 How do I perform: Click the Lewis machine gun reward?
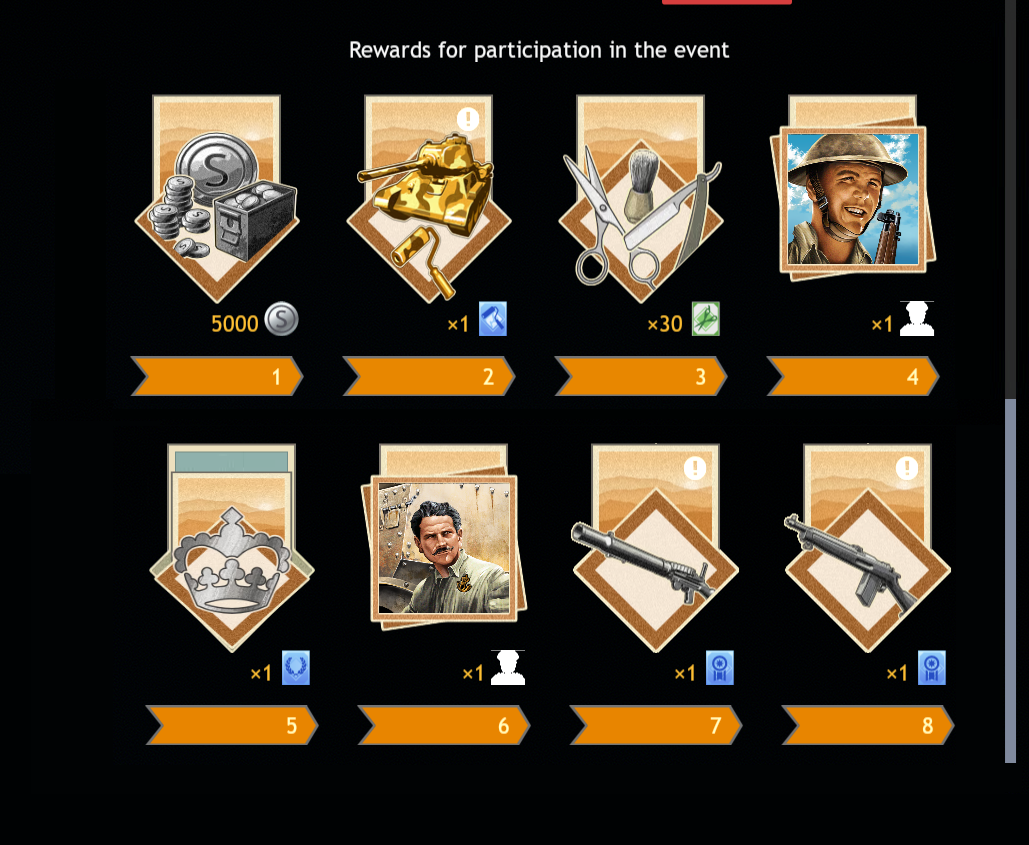click(x=656, y=548)
